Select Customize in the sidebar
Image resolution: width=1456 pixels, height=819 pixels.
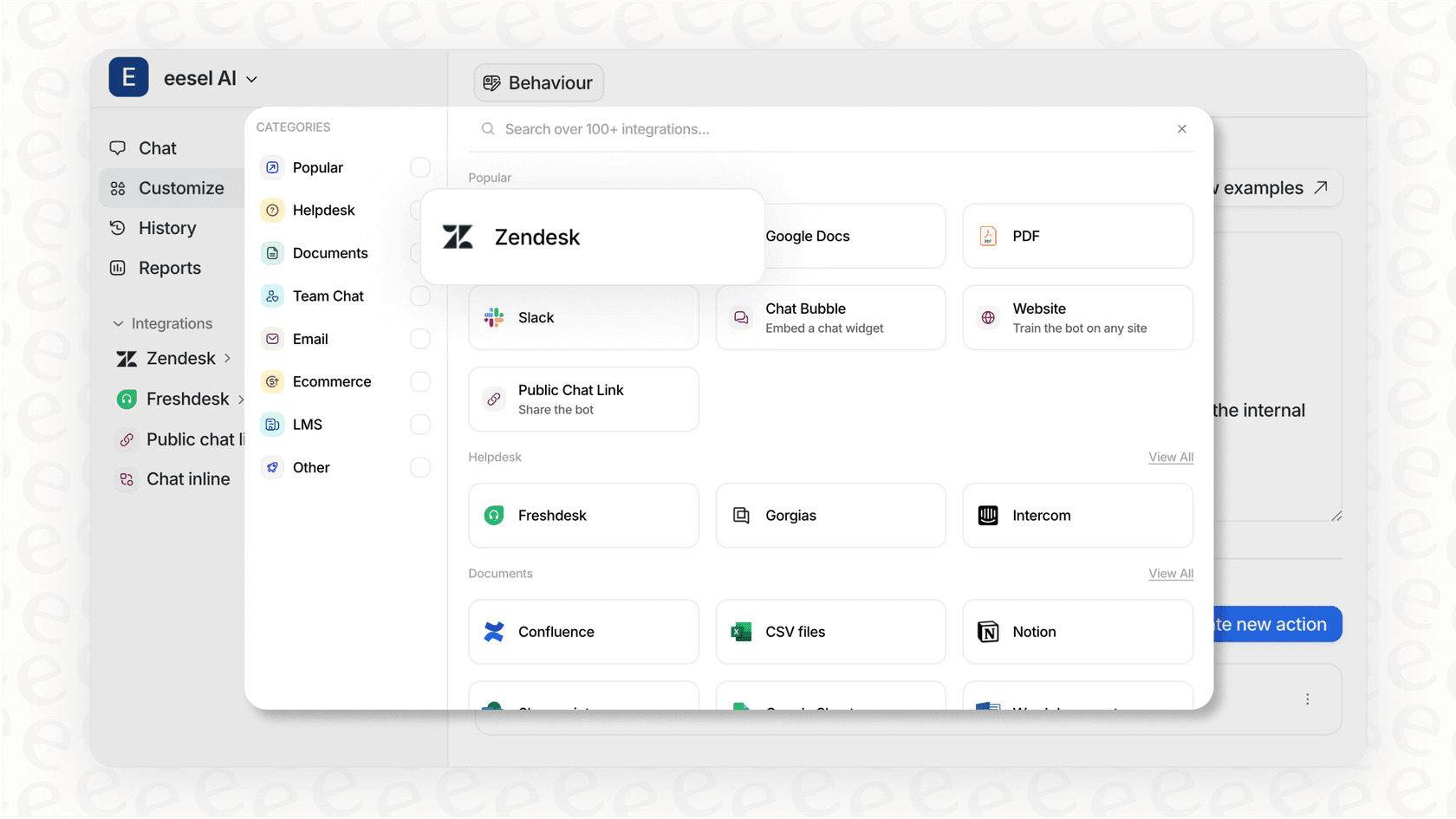pos(182,188)
